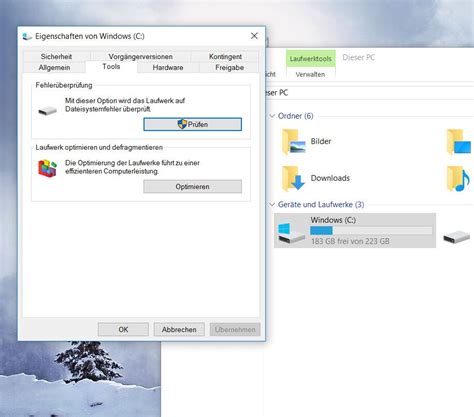Click the Windows (C:) capacity bar
Screen dimensions: 474x417
(371, 230)
